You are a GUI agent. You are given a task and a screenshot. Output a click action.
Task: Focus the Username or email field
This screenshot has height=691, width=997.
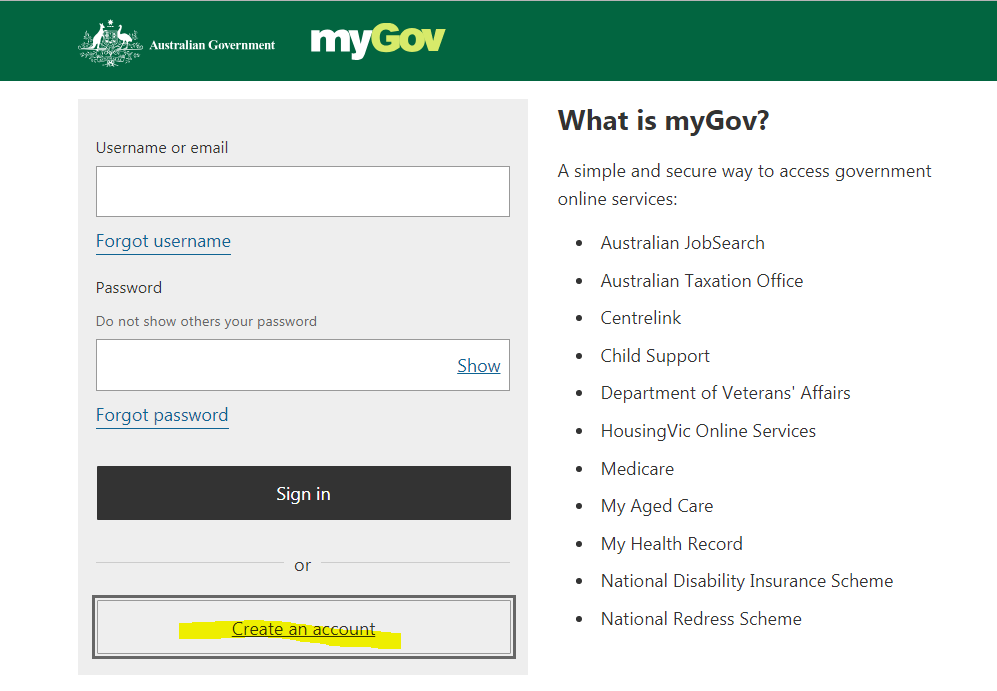[x=303, y=191]
